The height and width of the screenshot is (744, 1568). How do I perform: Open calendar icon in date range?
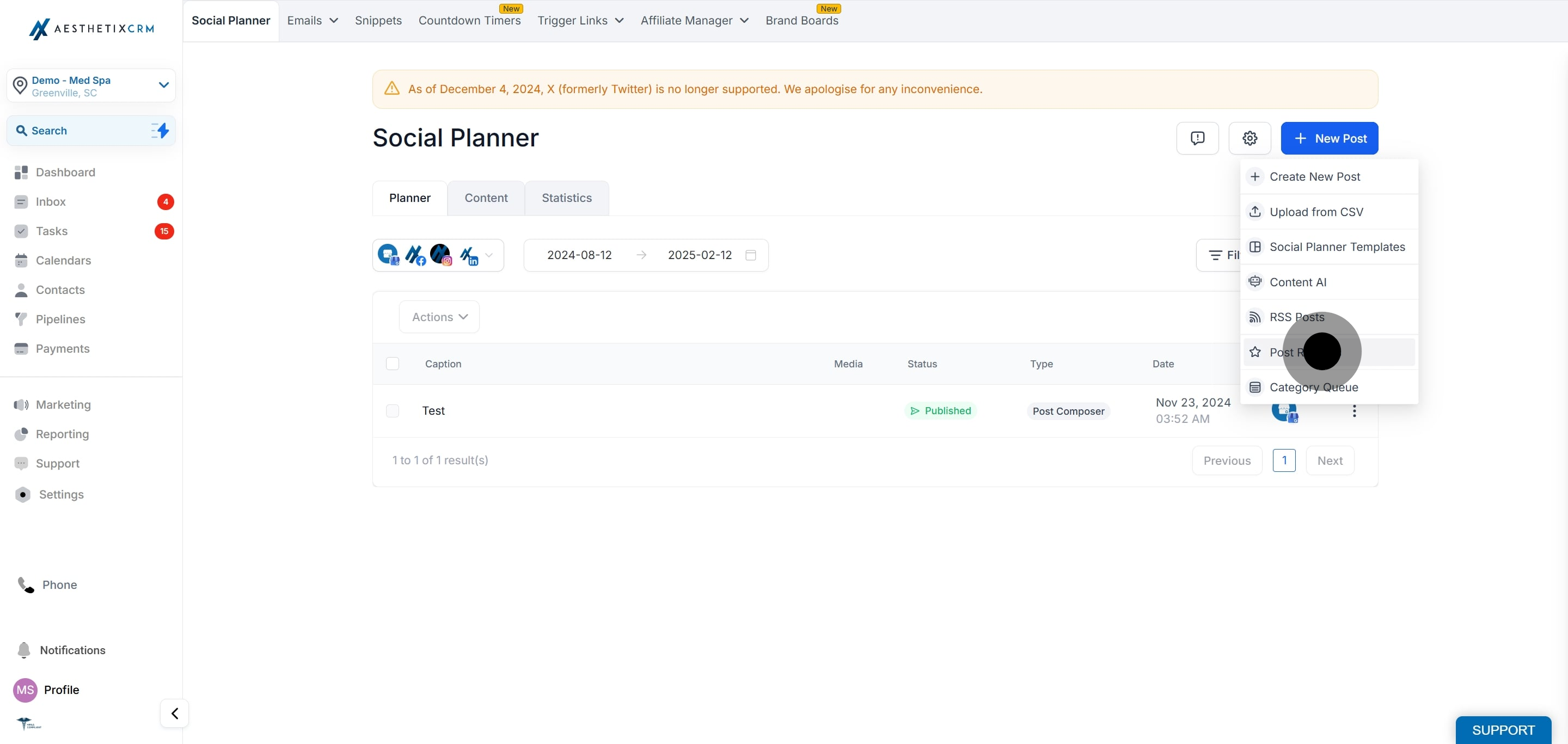751,255
